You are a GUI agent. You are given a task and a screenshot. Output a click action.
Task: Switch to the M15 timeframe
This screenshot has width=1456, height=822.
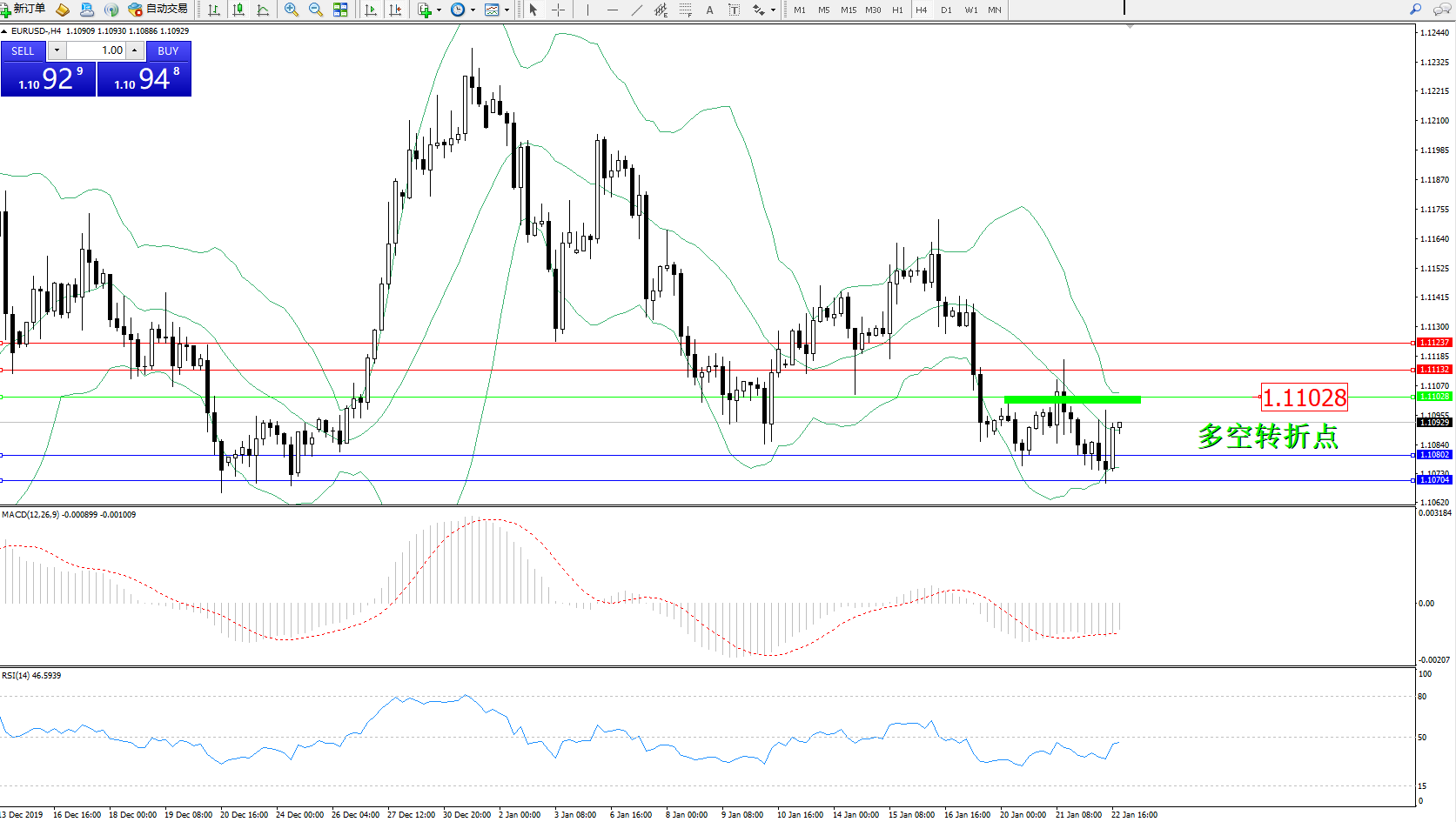[848, 10]
